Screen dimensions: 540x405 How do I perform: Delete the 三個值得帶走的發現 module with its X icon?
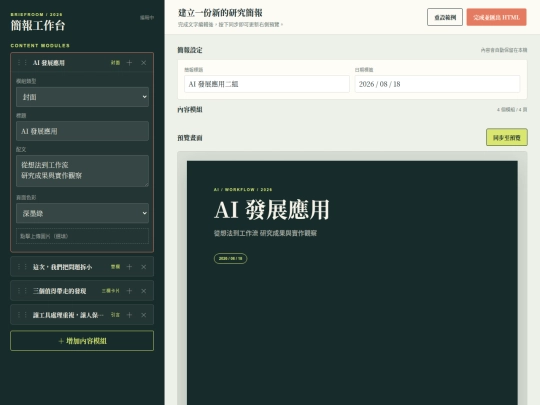tap(144, 291)
